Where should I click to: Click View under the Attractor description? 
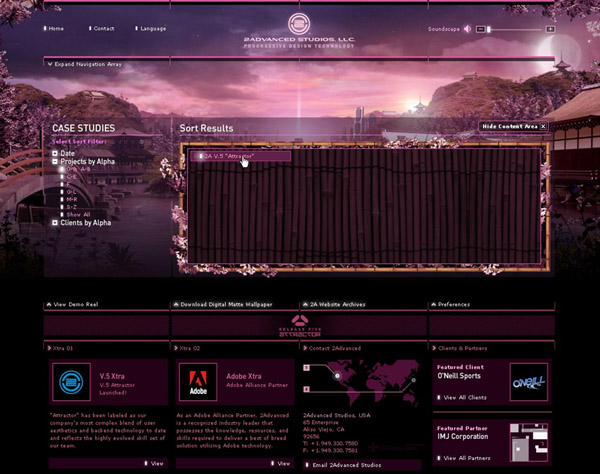pyautogui.click(x=154, y=463)
